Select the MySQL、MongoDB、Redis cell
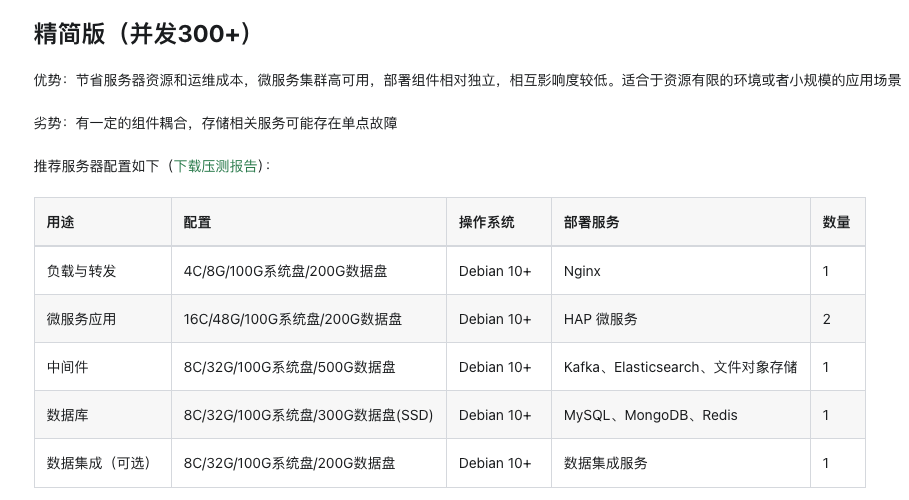Screen dimensions: 909x500 coord(651,415)
